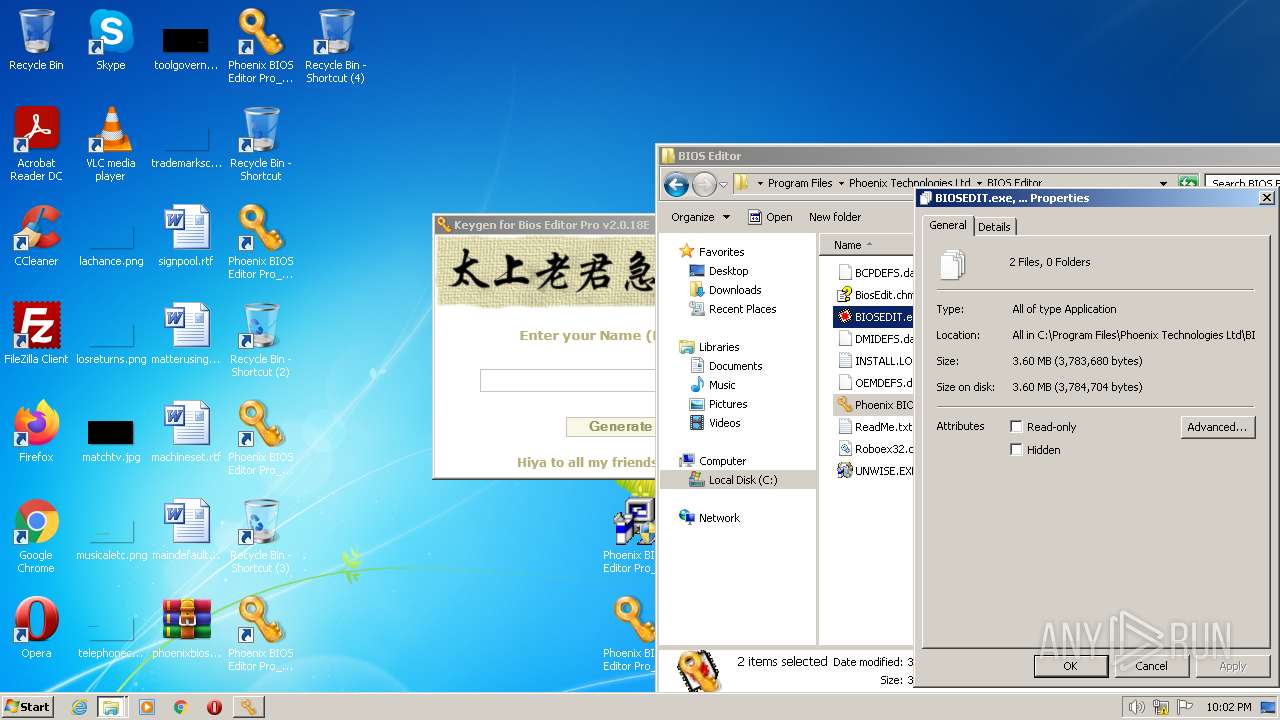Select matchtv.jpg desktop file
Screen dimensions: 1280x720
110,440
